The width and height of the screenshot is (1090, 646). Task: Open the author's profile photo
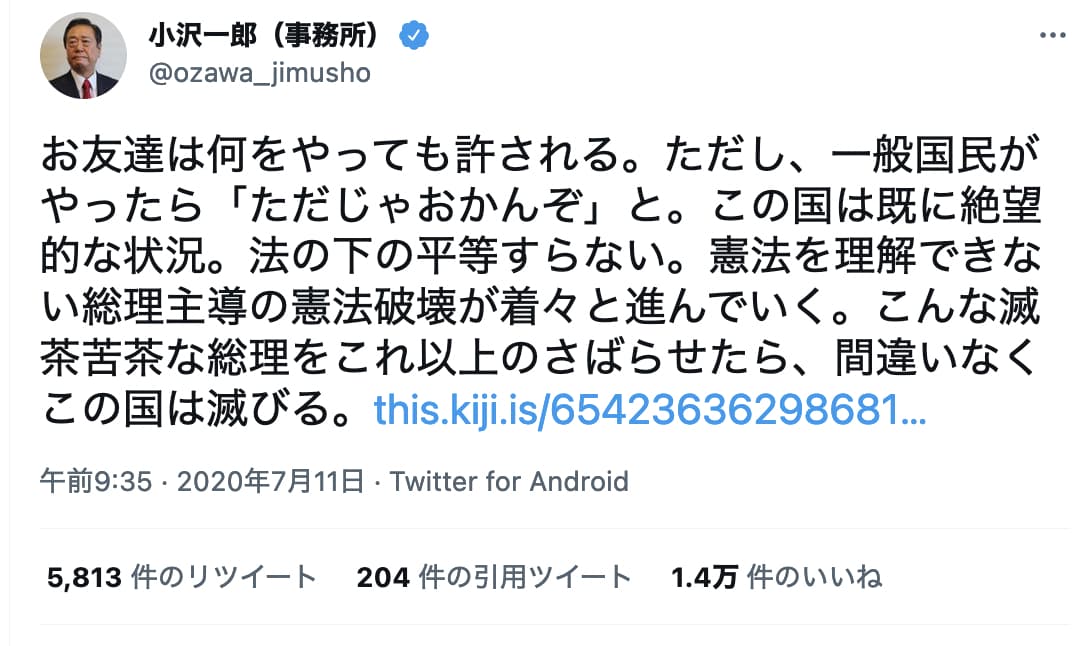(x=83, y=56)
